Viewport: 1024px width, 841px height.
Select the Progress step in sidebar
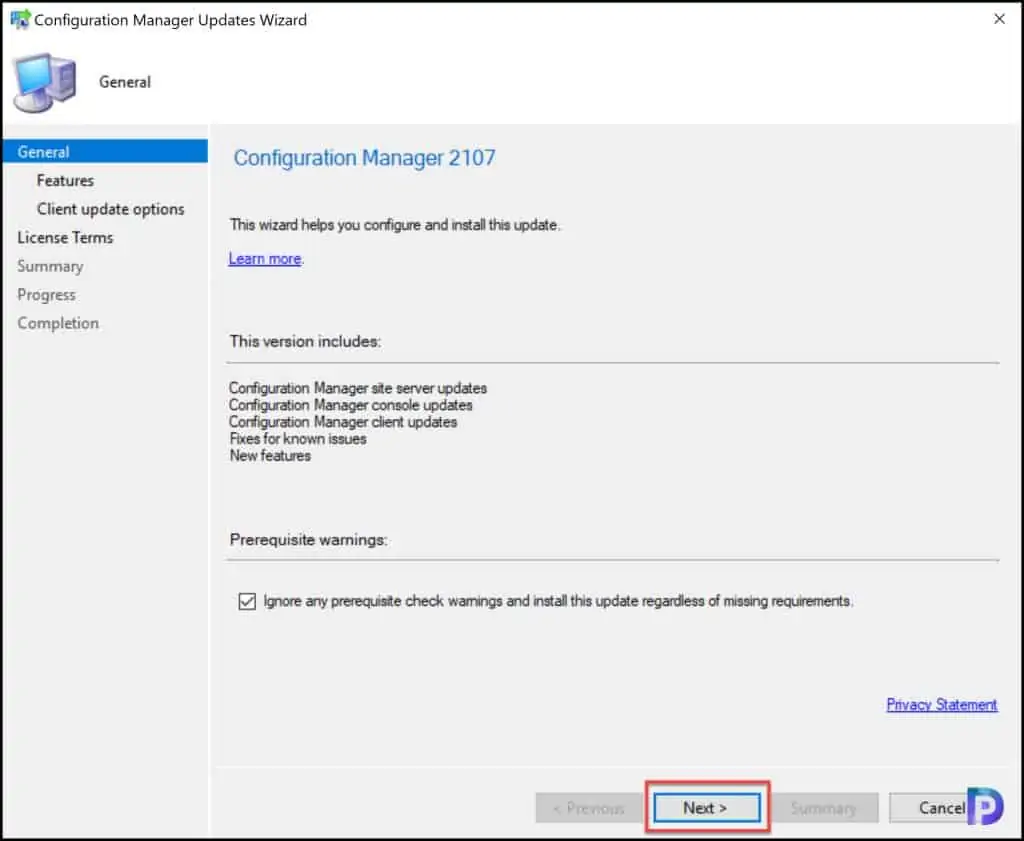pyautogui.click(x=46, y=295)
